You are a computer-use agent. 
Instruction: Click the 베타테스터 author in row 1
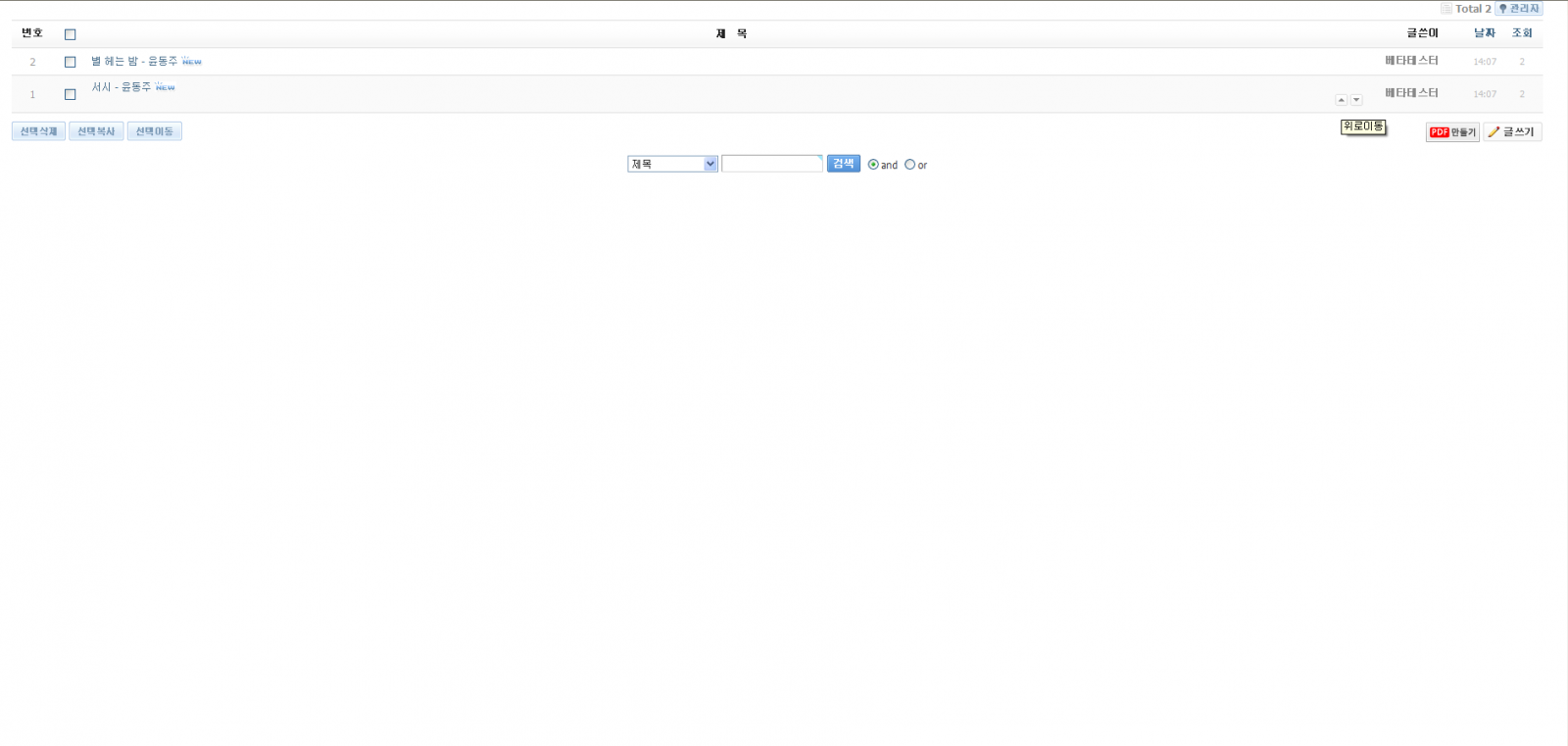click(1411, 93)
